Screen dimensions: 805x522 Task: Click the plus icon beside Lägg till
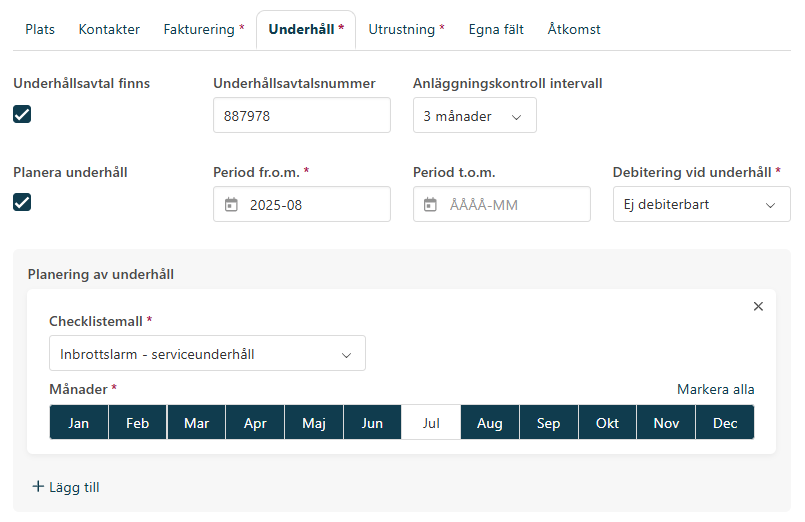pyautogui.click(x=39, y=487)
